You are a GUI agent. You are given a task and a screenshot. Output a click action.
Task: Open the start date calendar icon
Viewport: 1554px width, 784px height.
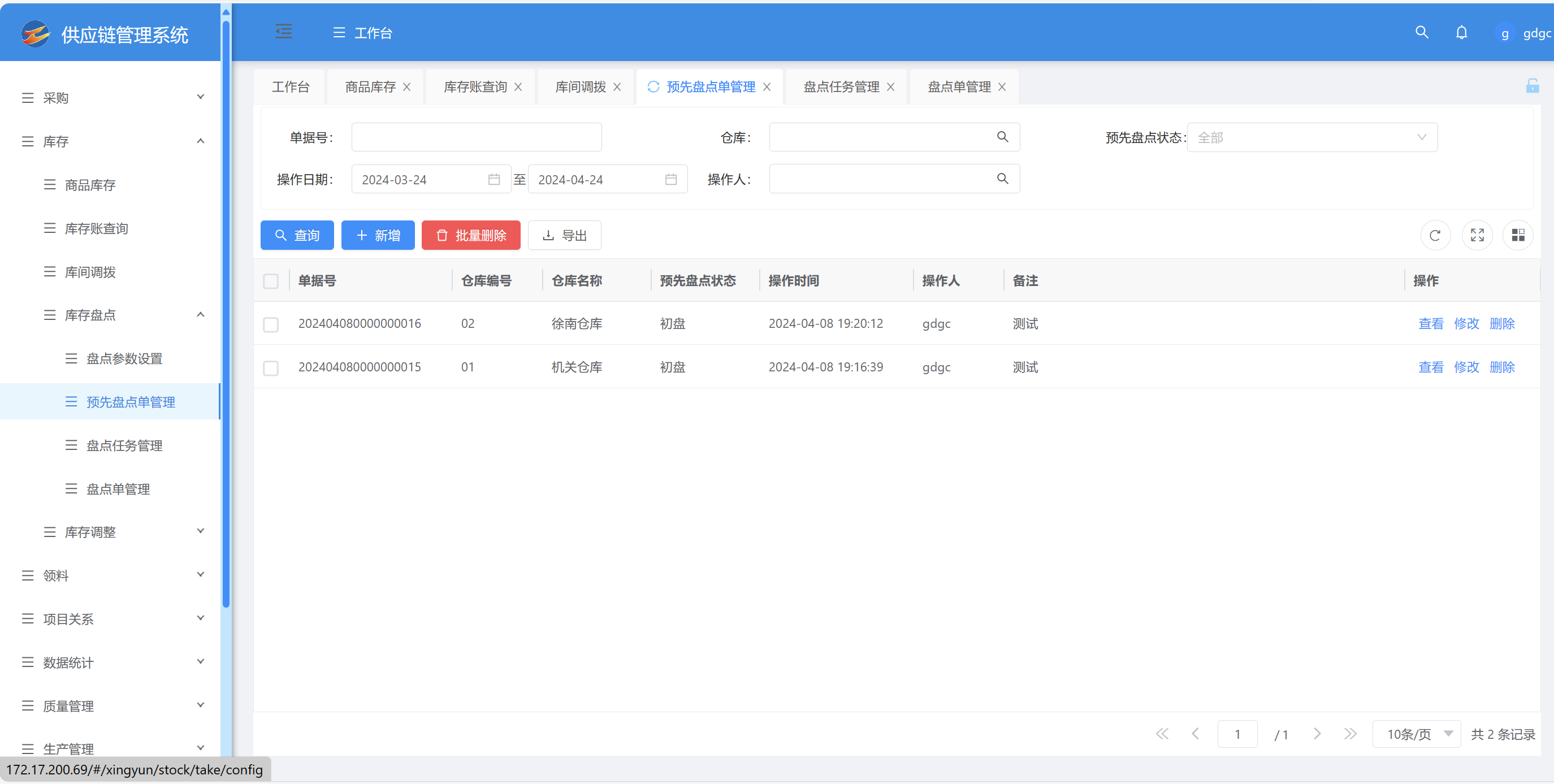click(x=494, y=180)
